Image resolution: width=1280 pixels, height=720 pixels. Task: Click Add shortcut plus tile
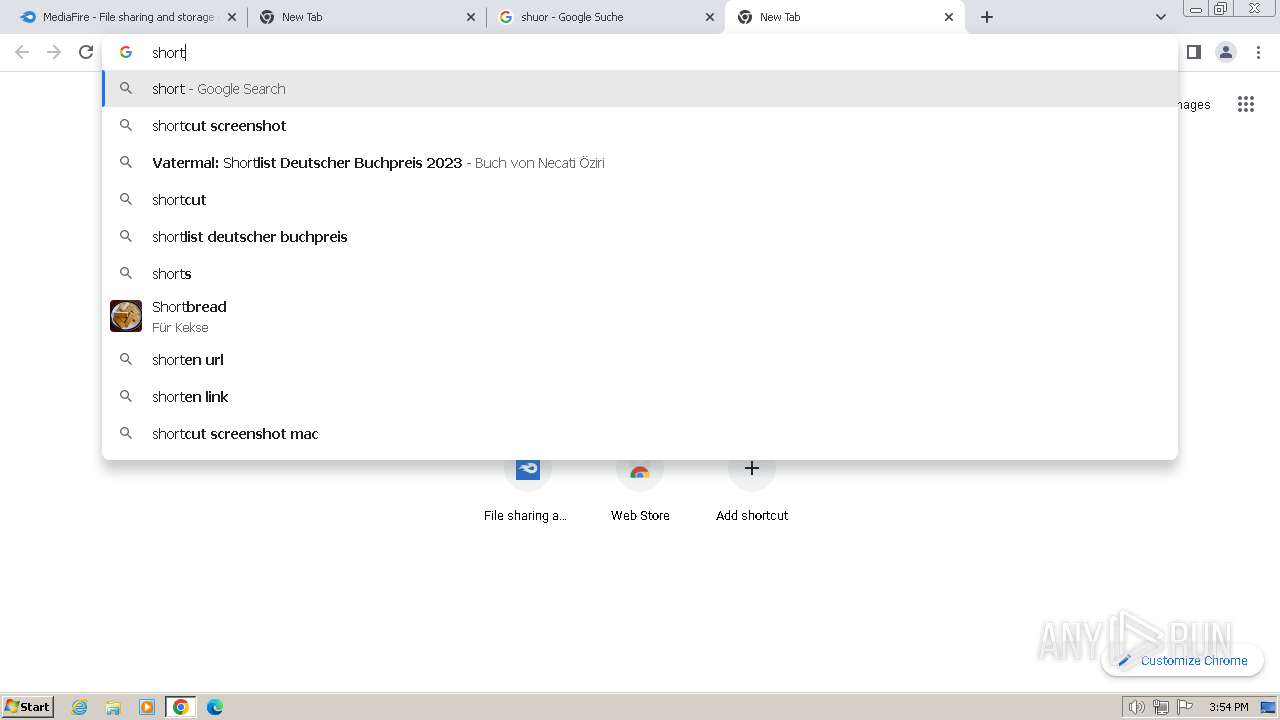(x=752, y=488)
